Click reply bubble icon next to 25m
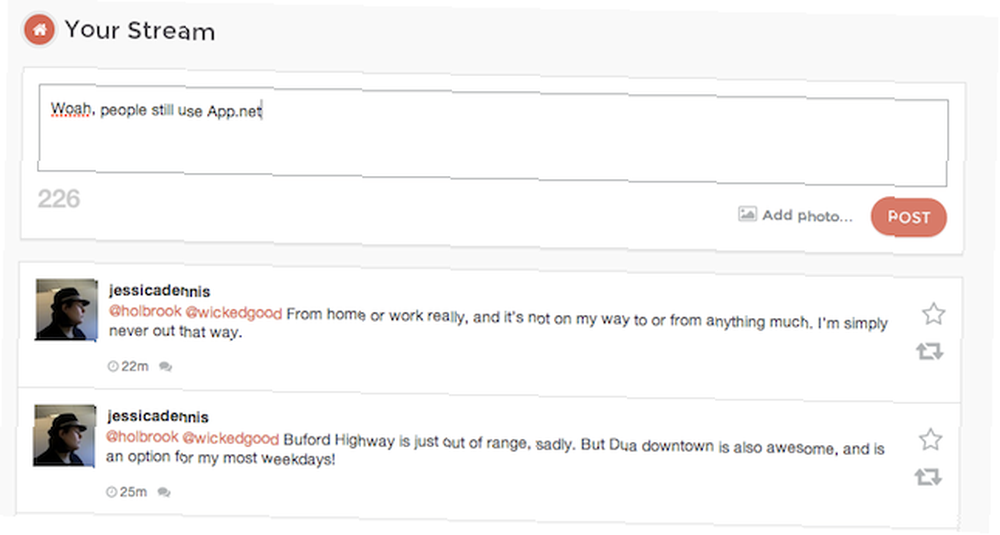This screenshot has height=535, width=1000. click(165, 492)
